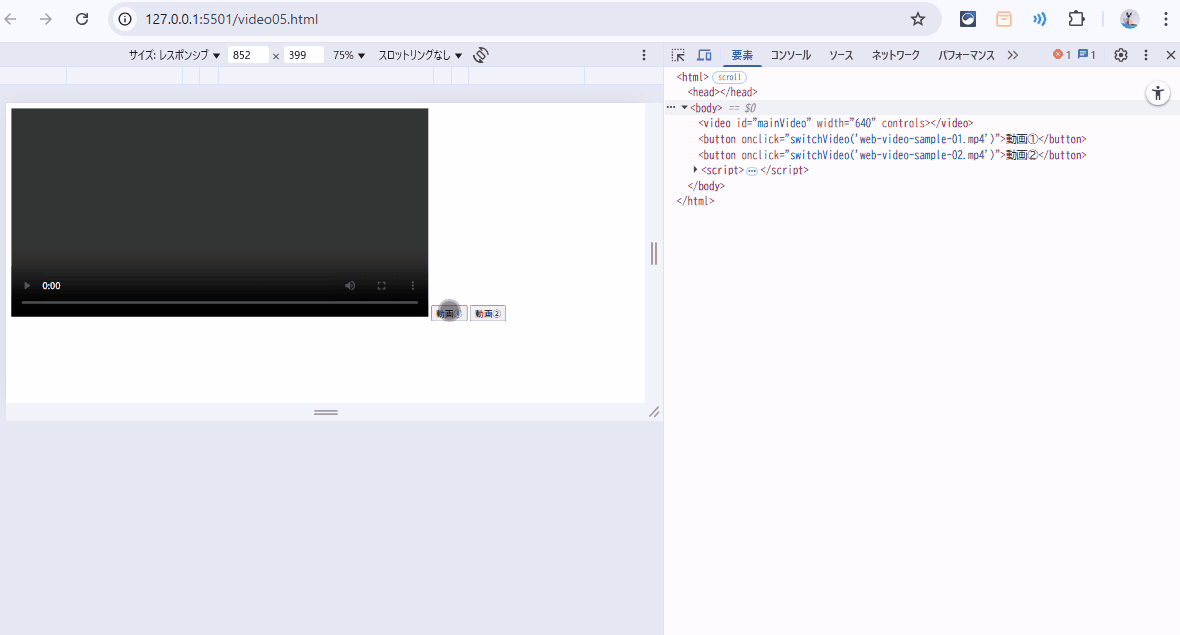Open the browser extensions puzzle icon
The width and height of the screenshot is (1180, 635).
1076,19
